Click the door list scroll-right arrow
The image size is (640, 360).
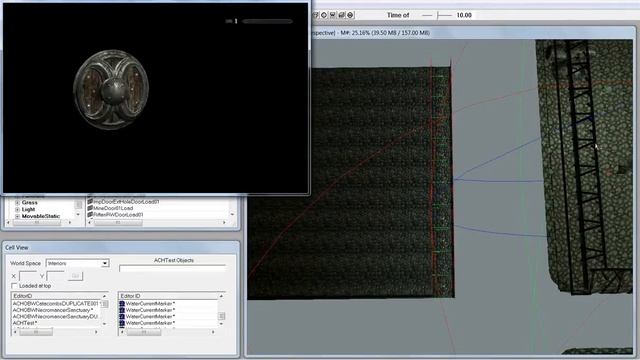[x=224, y=222]
